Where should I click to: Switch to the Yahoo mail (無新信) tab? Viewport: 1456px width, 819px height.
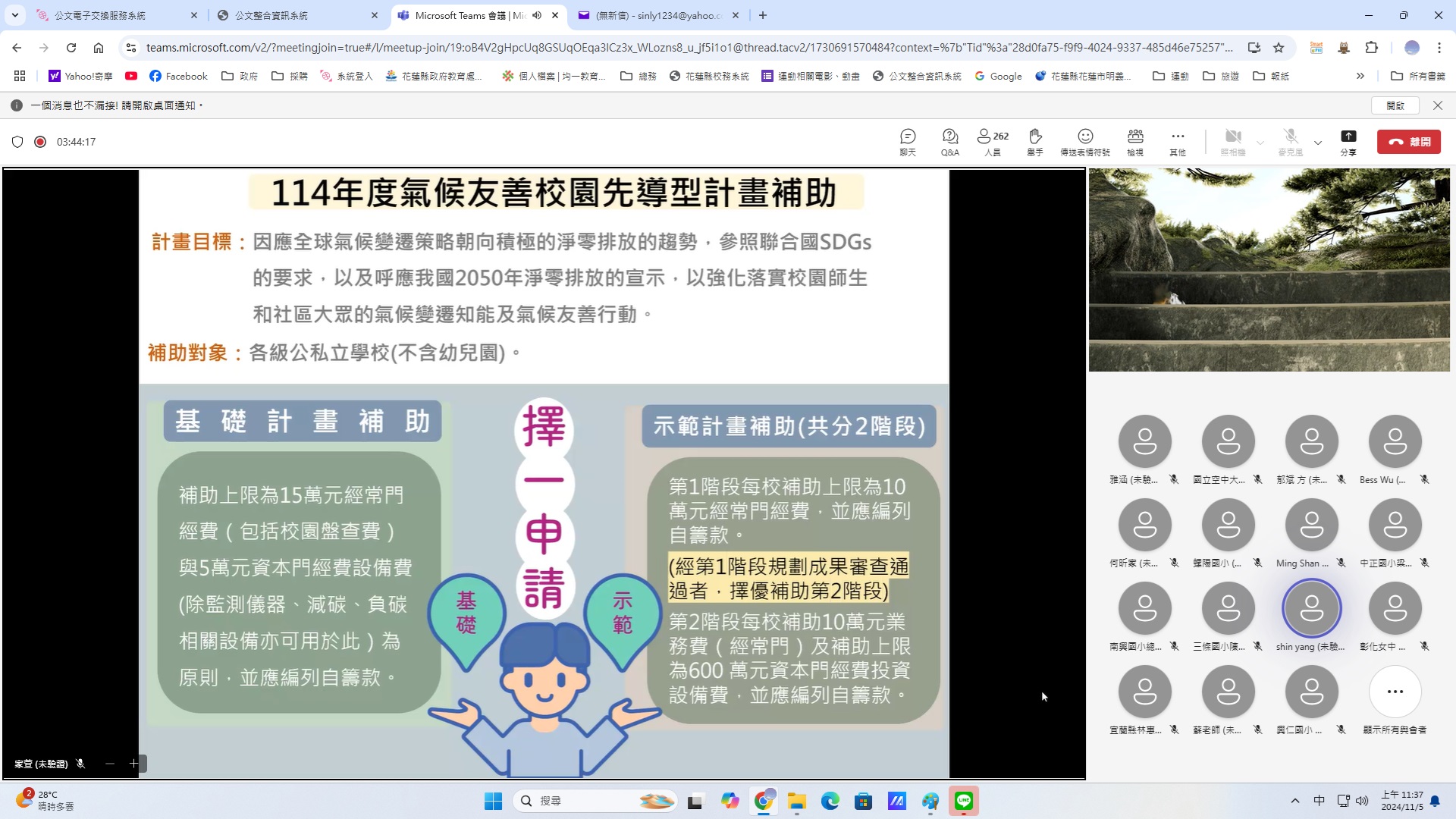pos(656,15)
